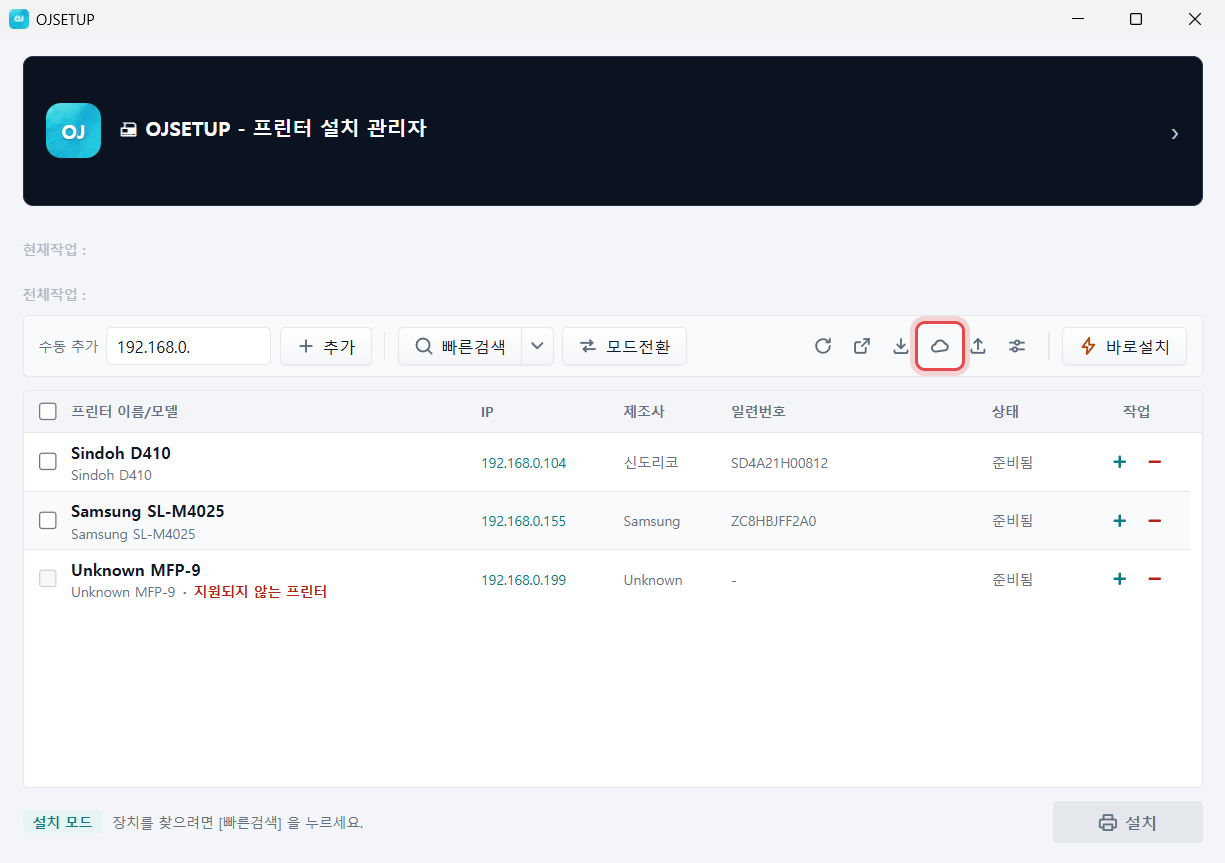Viewport: 1225px width, 863px height.
Task: Click the 빠른검색 search button
Action: point(460,346)
